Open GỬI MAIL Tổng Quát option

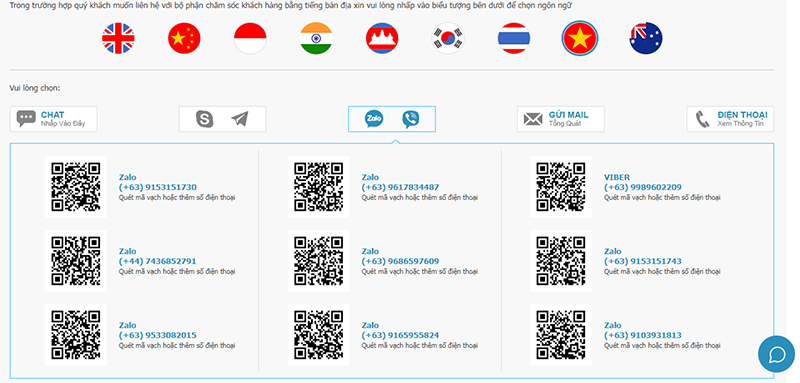(x=561, y=119)
